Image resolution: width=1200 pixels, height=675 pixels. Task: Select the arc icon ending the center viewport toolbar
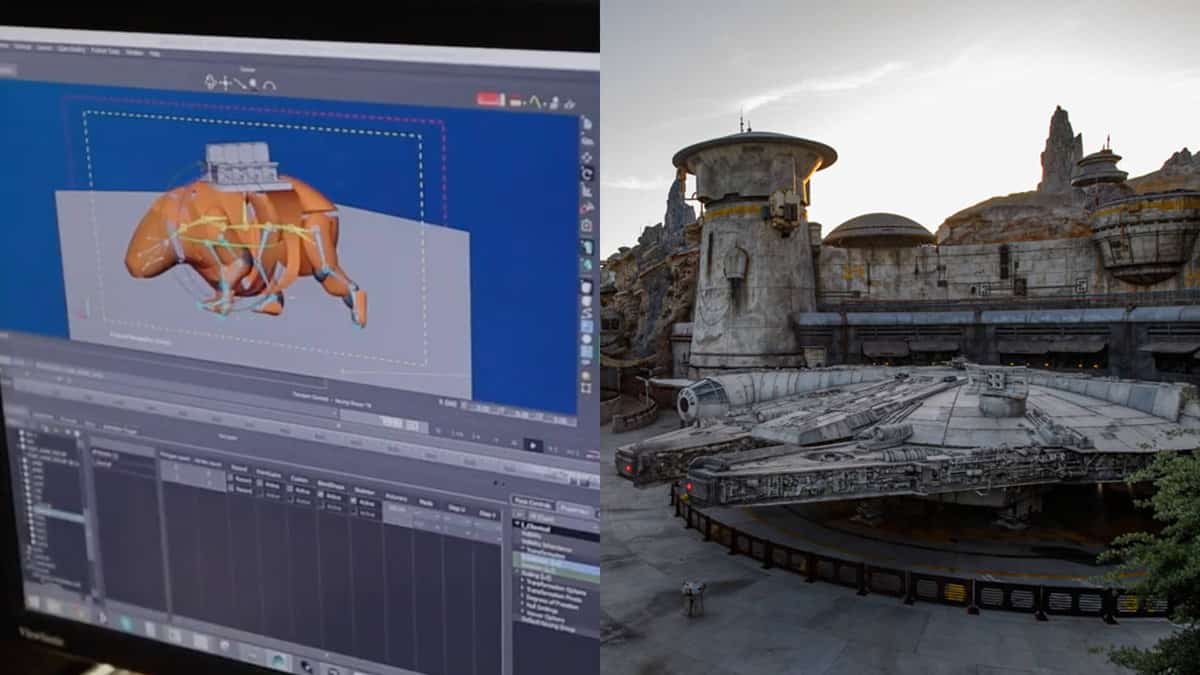tap(269, 86)
